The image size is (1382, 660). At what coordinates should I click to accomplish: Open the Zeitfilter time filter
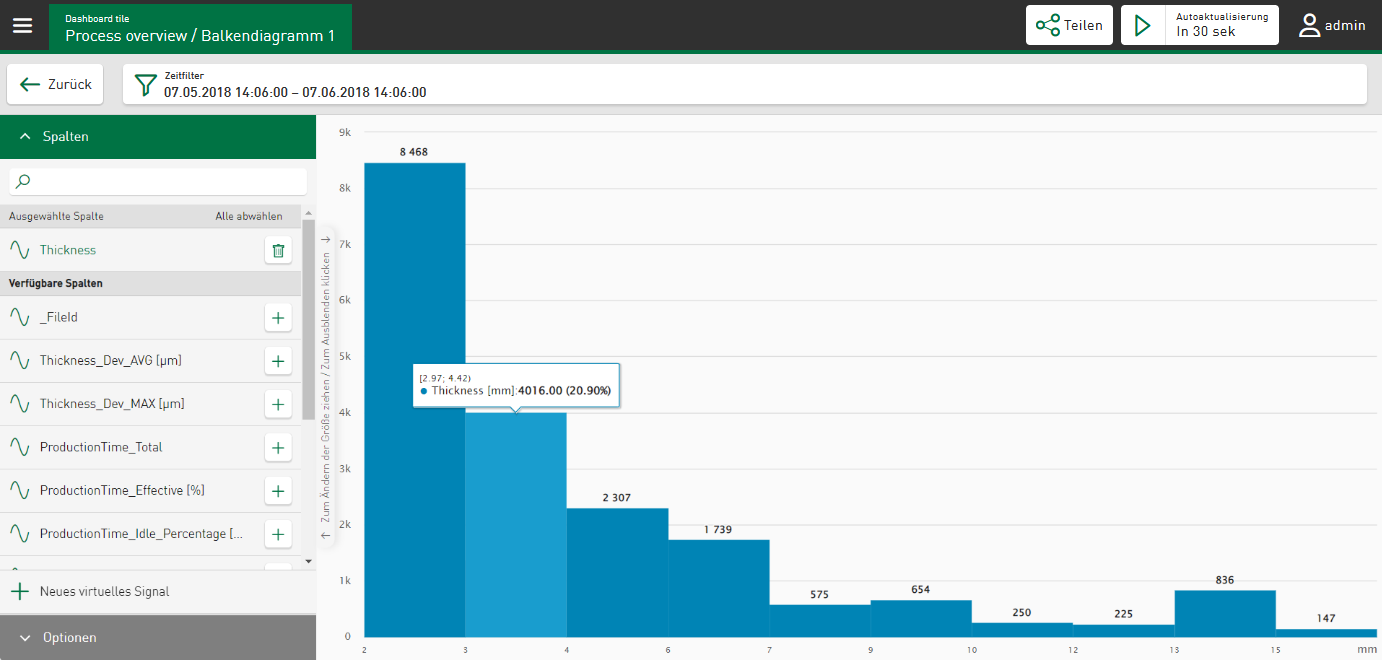744,85
